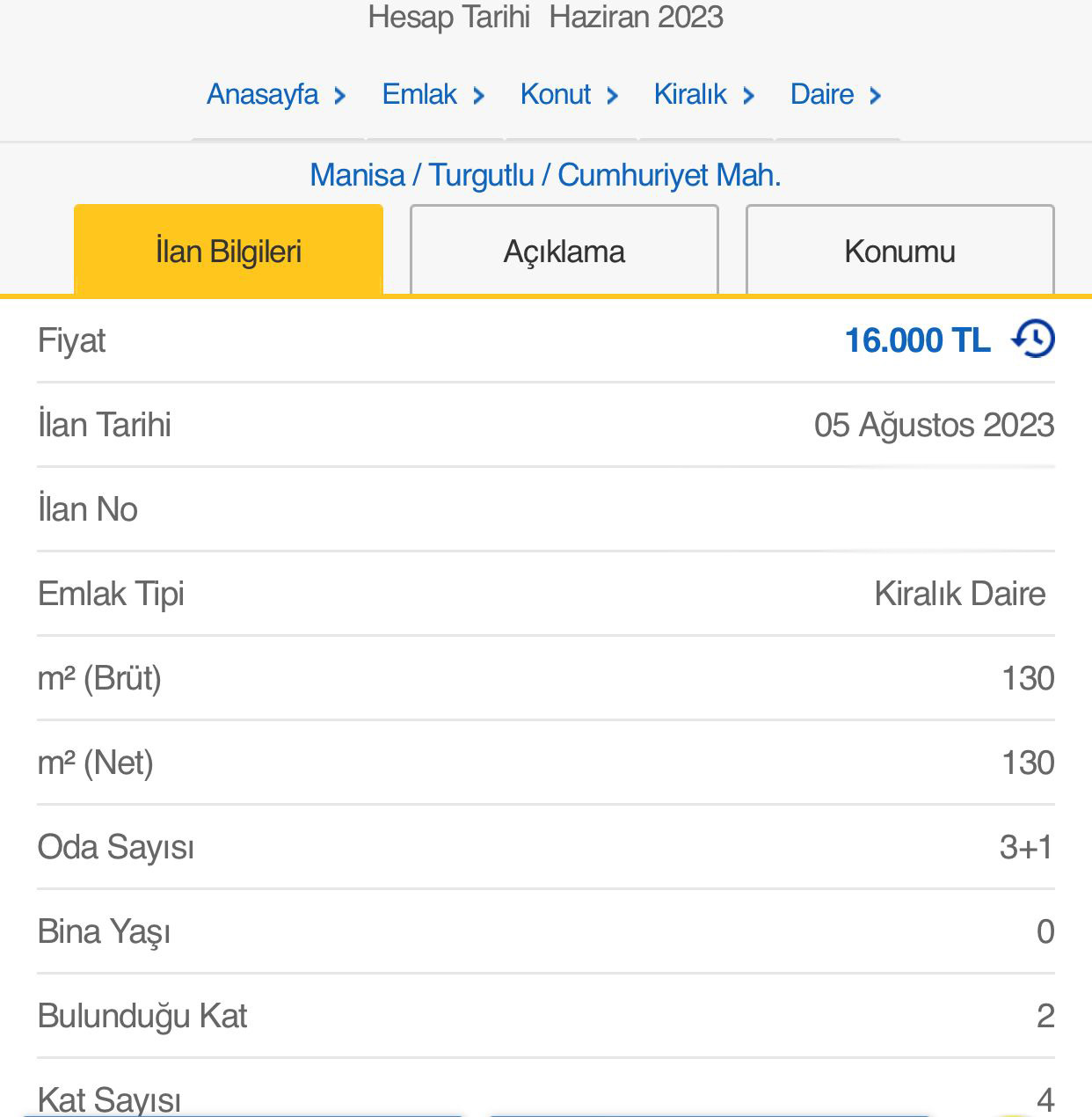Open the Anasayfa breadcrumb link
Image resolution: width=1092 pixels, height=1117 pixels.
pyautogui.click(x=263, y=94)
